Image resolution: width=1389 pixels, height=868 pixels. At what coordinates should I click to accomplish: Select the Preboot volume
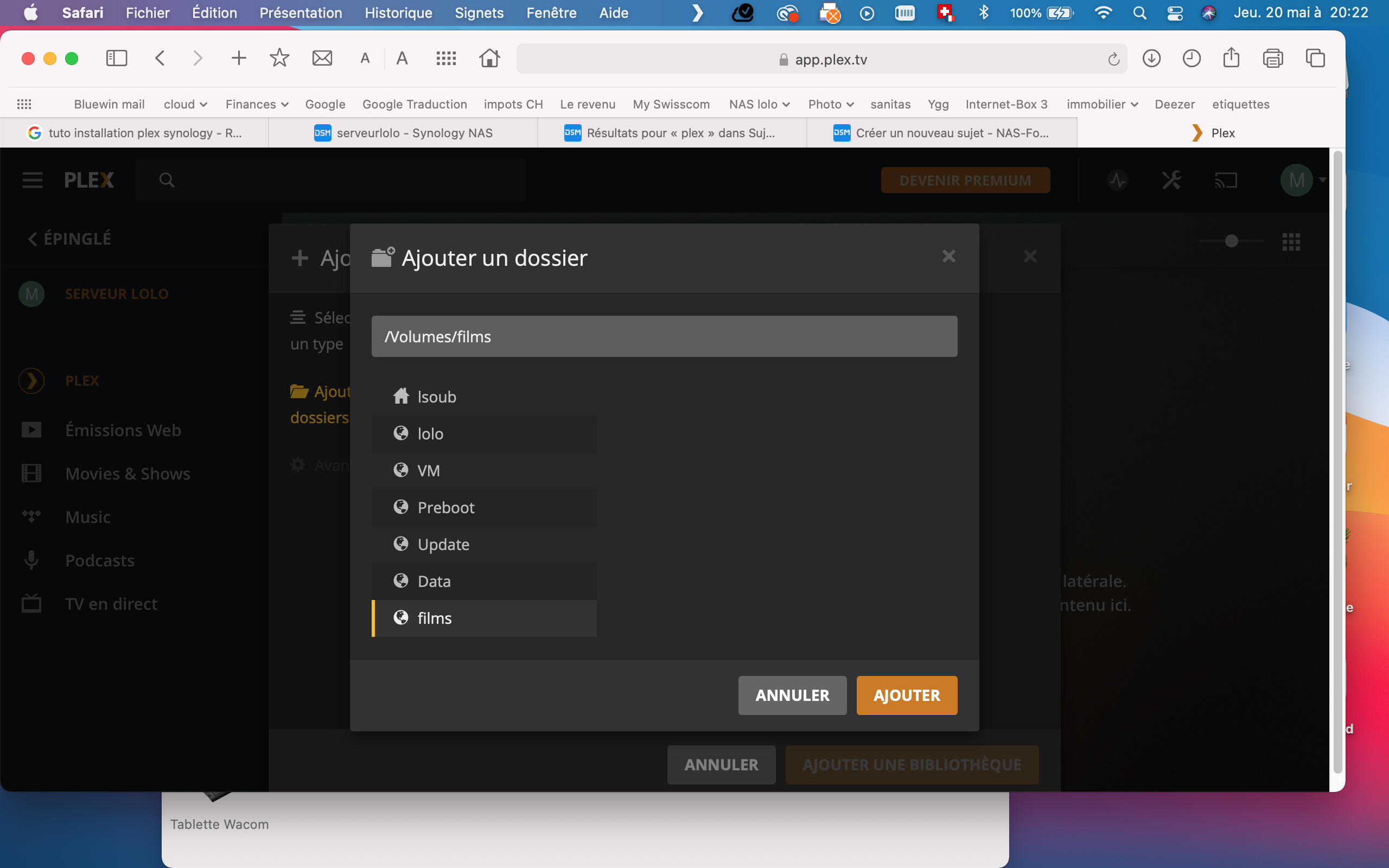click(x=484, y=507)
